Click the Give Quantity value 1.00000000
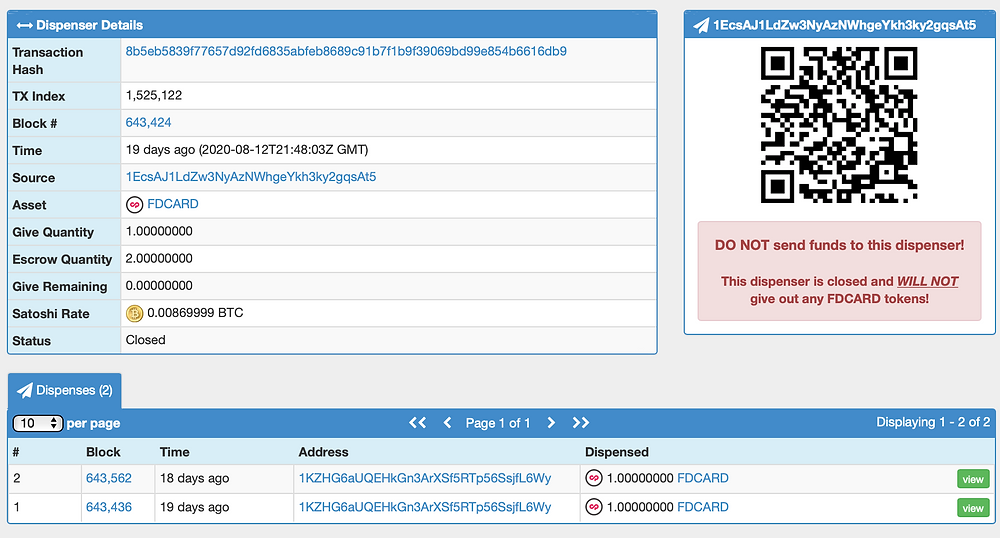1000x538 pixels. pos(159,231)
